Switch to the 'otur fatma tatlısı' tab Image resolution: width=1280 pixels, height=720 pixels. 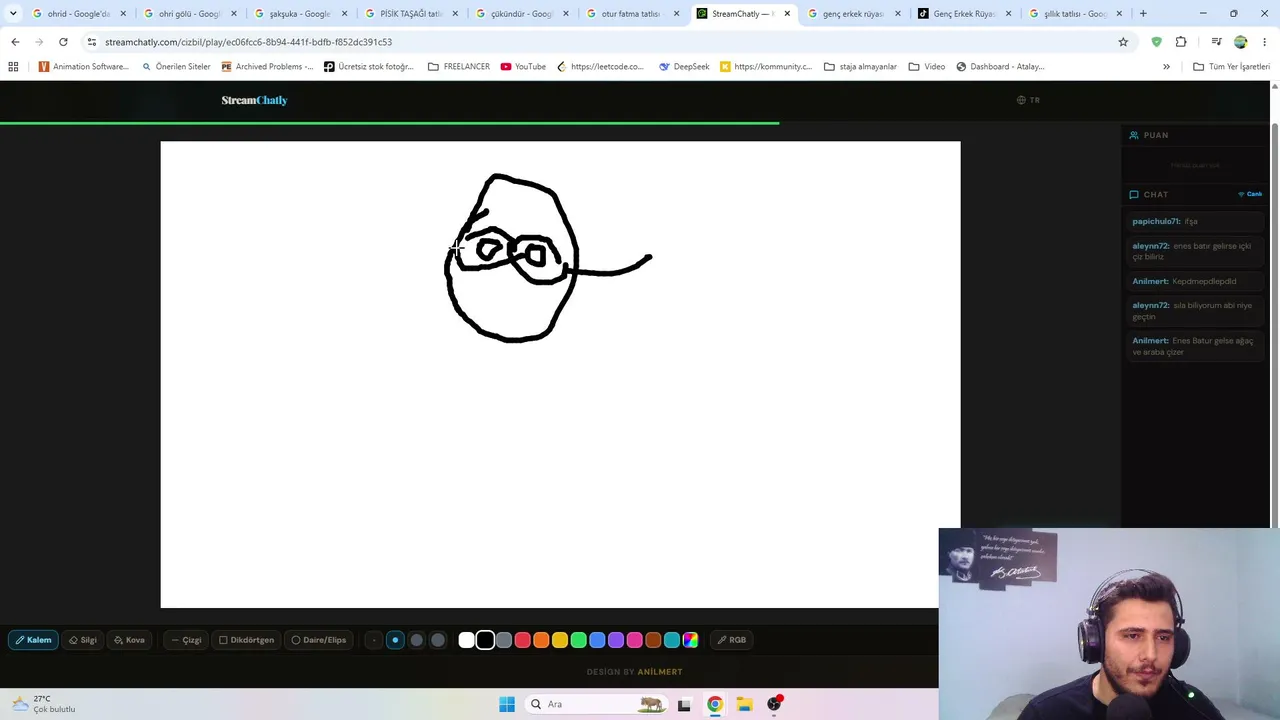pos(632,14)
